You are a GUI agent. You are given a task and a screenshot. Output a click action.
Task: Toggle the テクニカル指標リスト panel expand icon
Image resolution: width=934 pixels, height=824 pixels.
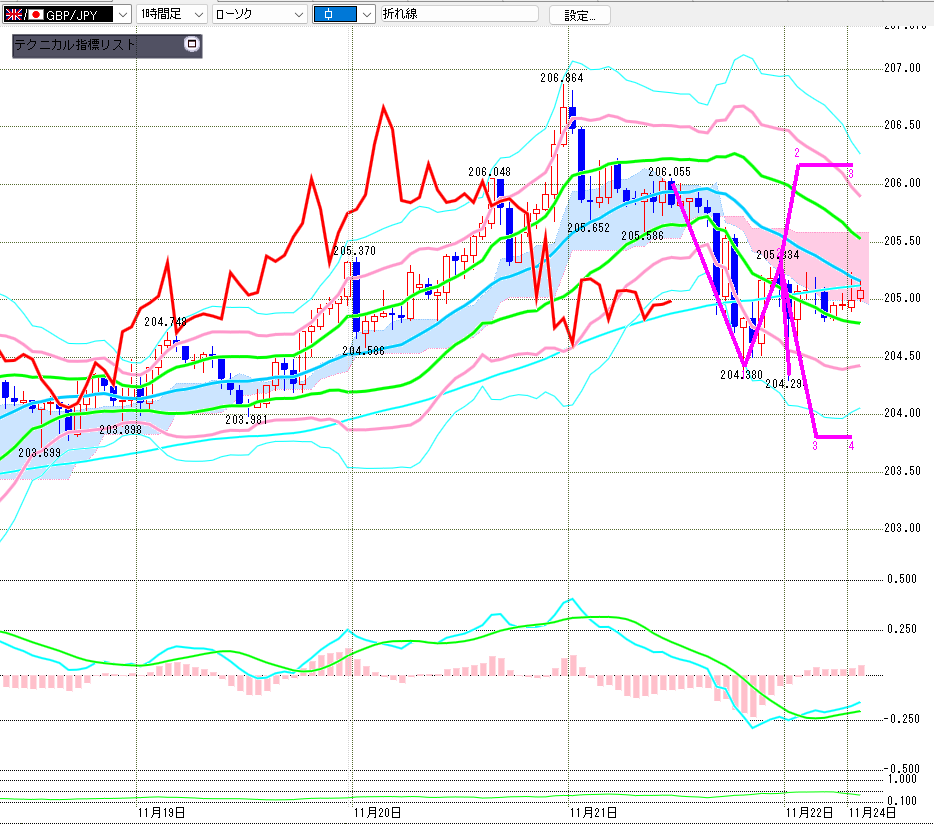pos(192,45)
